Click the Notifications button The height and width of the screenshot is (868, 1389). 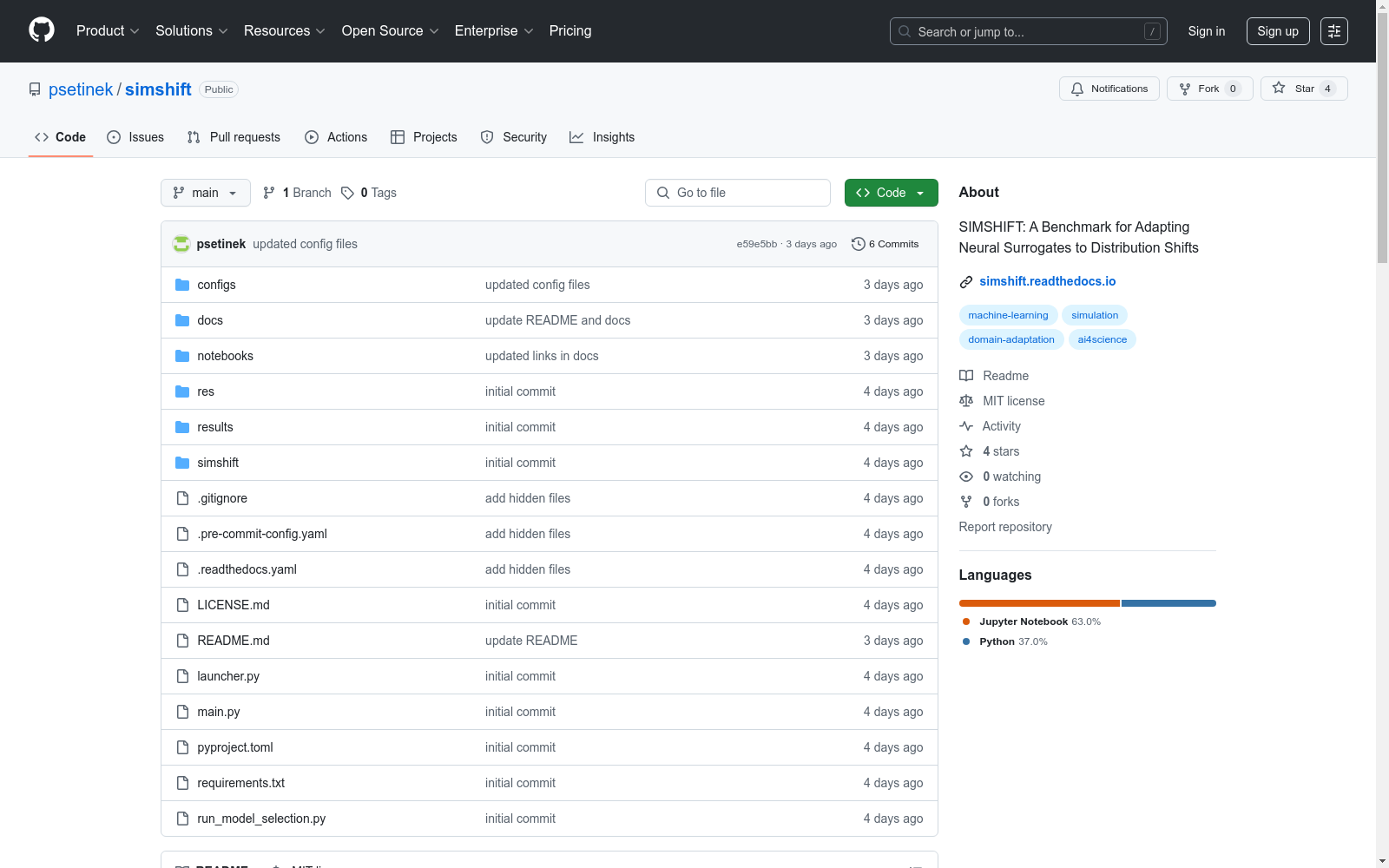click(1109, 89)
